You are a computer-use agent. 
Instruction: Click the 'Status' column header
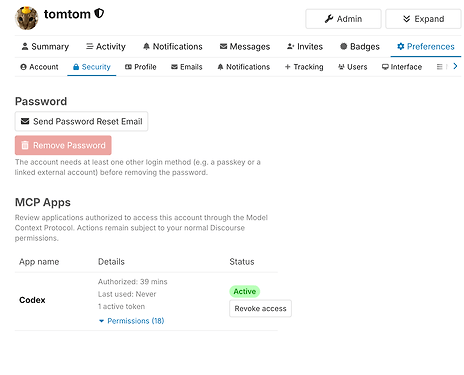point(242,262)
